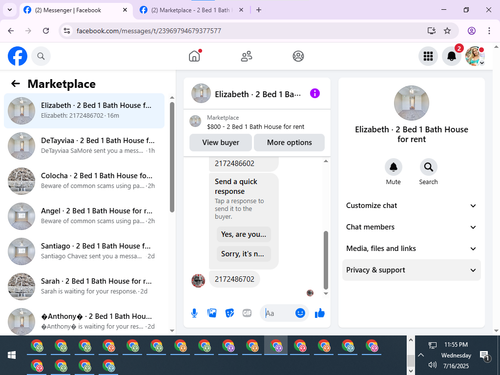Click the Facebook search magnifier icon
This screenshot has width=500, height=375.
41,56
